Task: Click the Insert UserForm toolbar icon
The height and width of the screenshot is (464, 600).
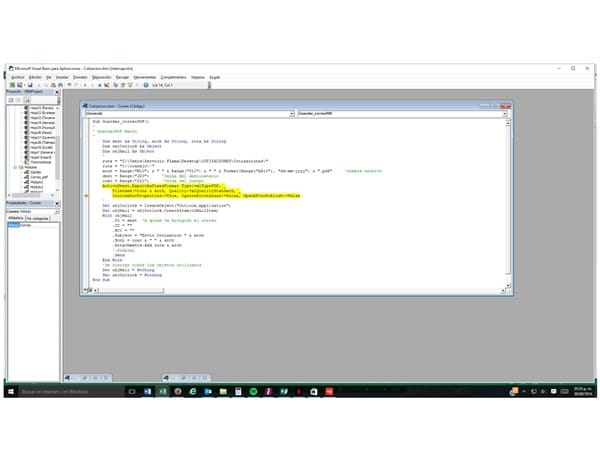Action: (x=20, y=85)
